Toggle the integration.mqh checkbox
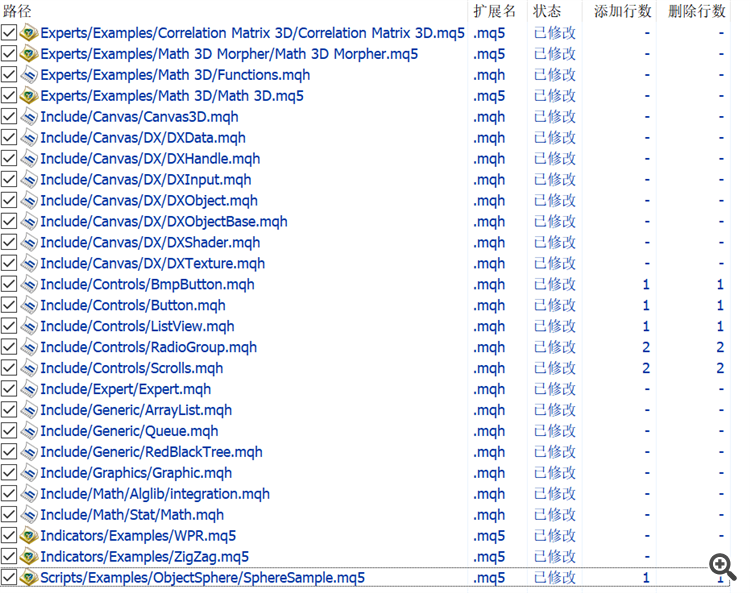 coord(9,494)
